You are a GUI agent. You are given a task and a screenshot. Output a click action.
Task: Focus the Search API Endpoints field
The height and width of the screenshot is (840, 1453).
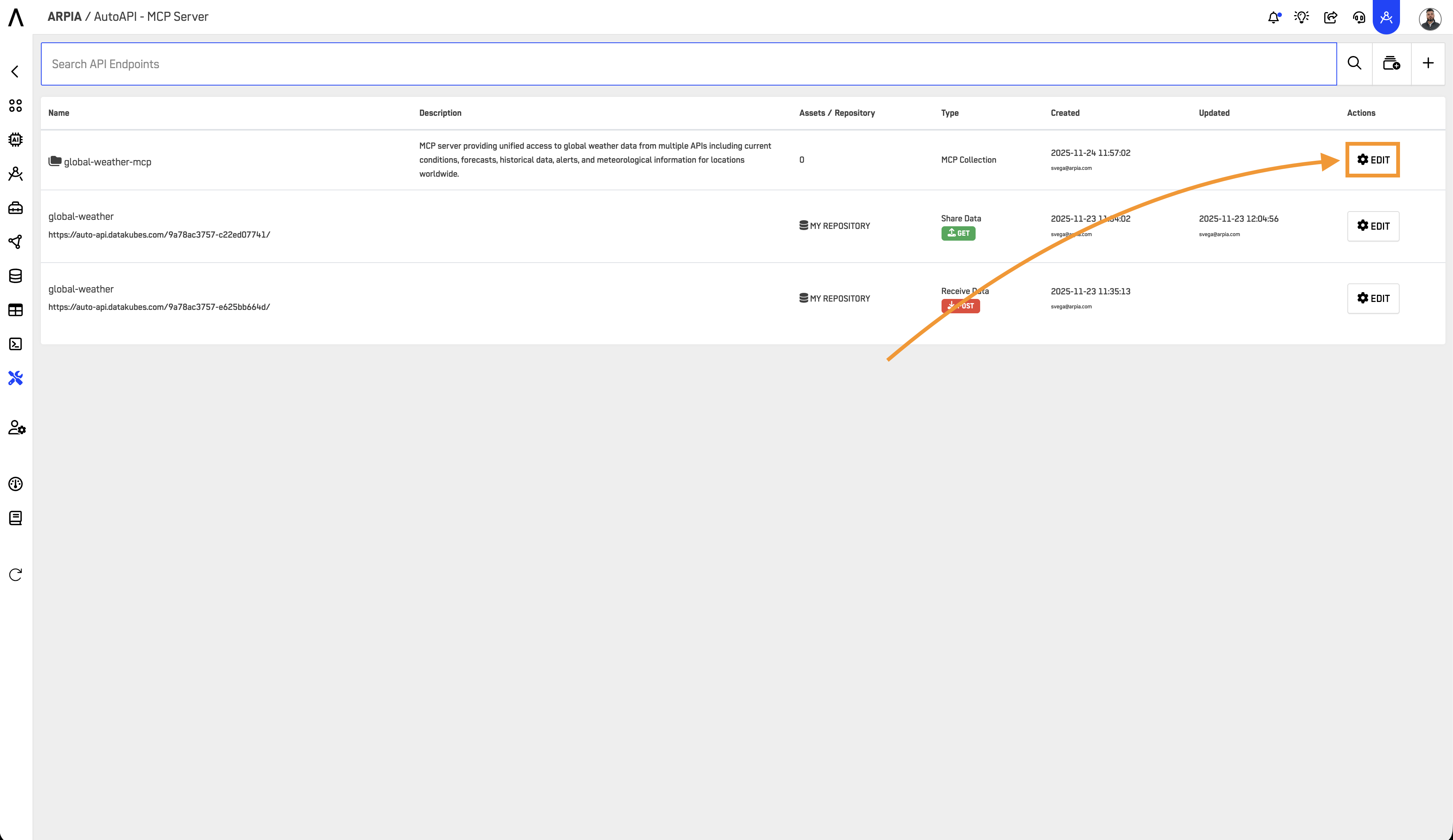688,64
